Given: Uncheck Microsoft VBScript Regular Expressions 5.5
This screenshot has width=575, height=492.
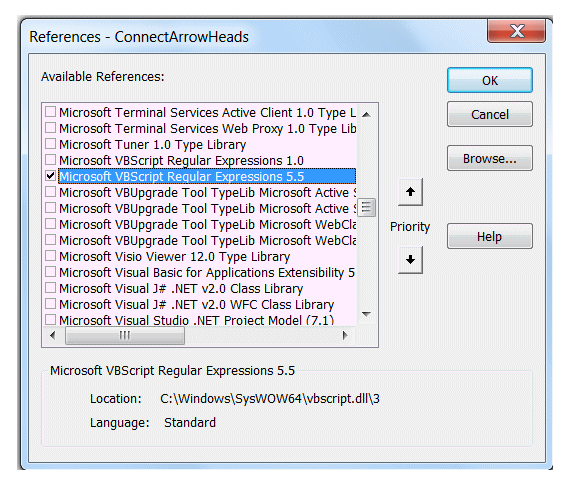Looking at the screenshot, I should click(50, 176).
